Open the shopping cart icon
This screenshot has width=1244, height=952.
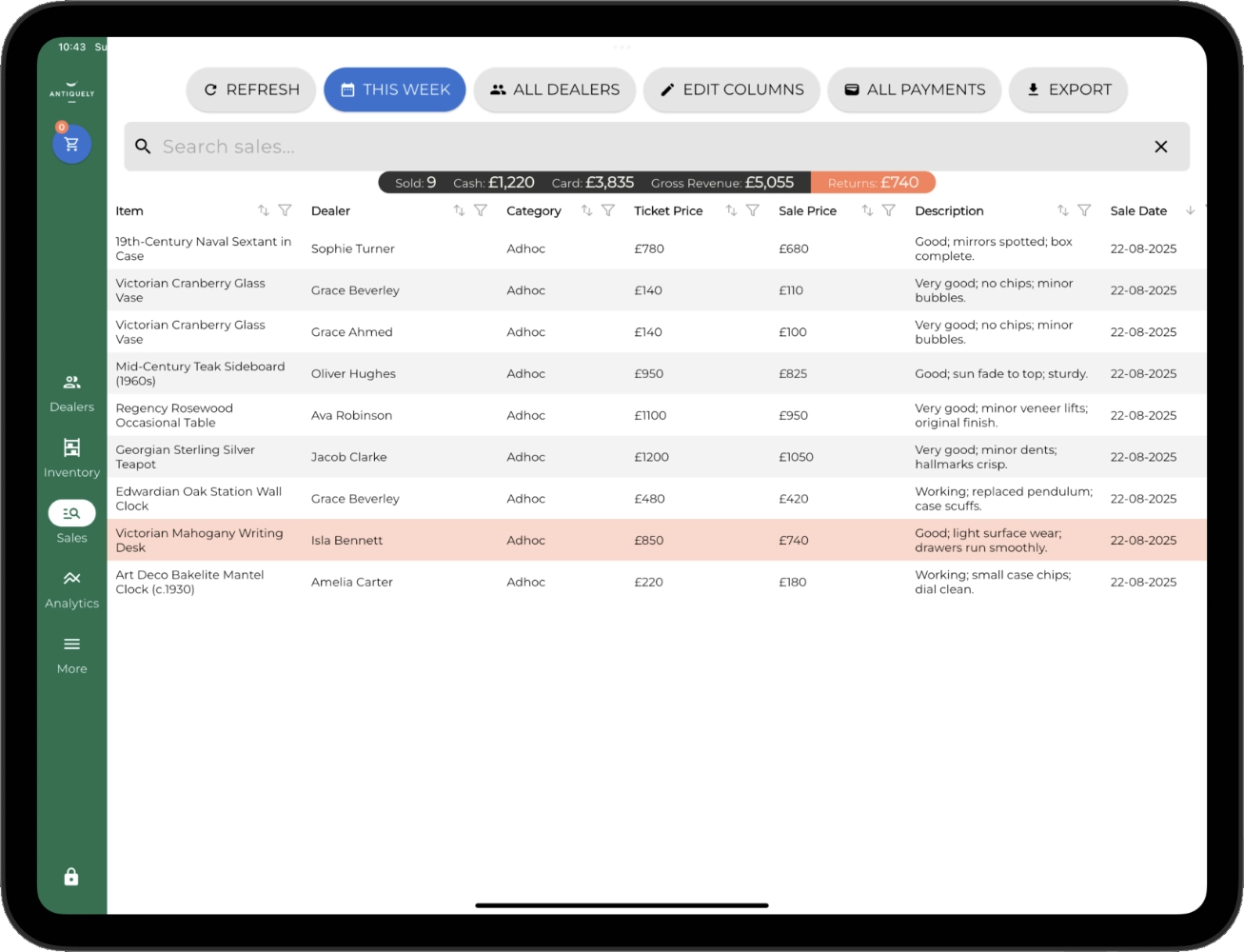pos(71,145)
